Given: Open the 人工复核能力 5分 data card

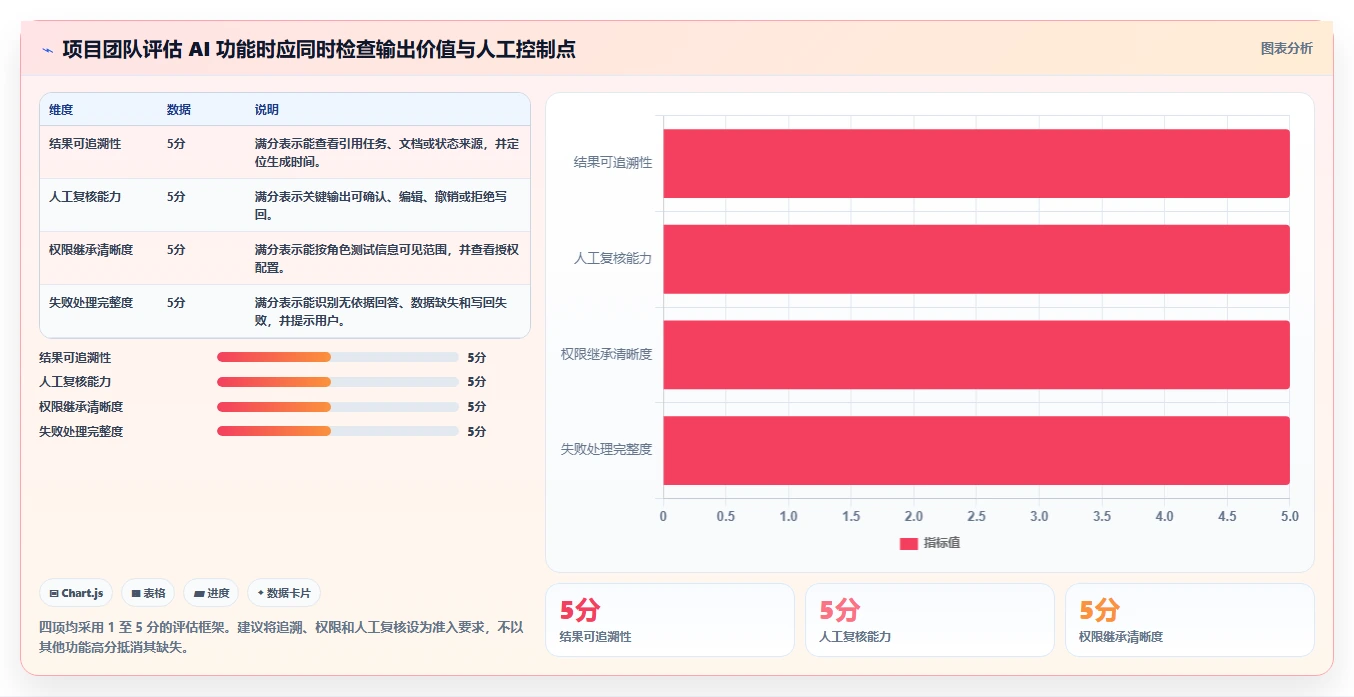Looking at the screenshot, I should [930, 620].
